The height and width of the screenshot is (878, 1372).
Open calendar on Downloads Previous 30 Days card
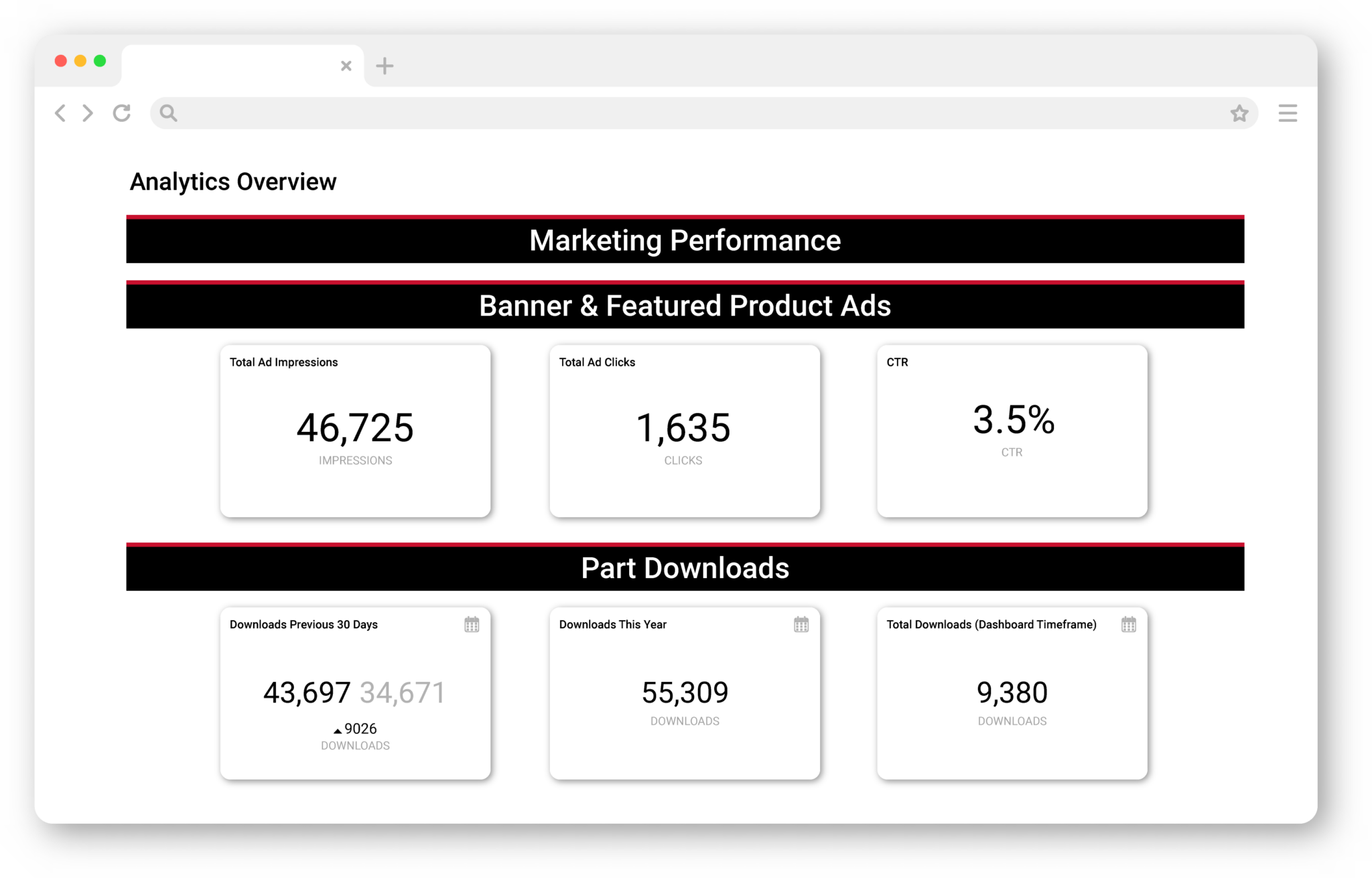472,625
